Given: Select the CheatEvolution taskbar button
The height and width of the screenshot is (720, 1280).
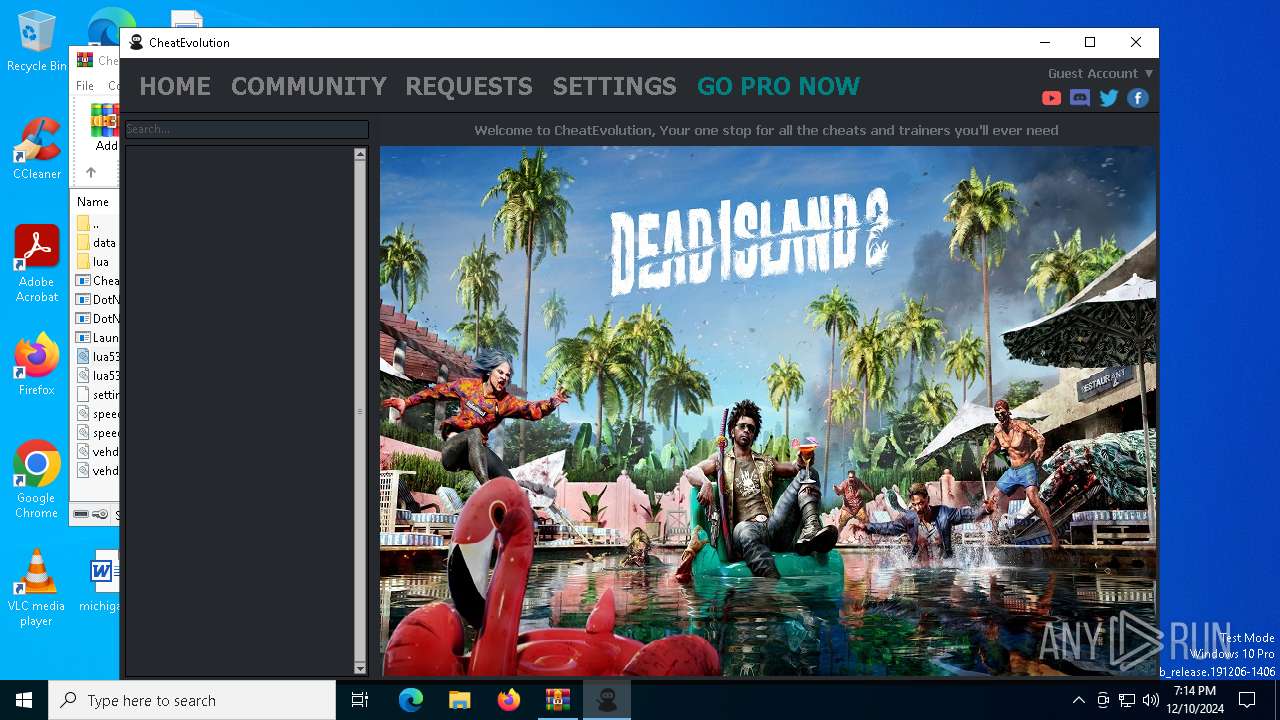Looking at the screenshot, I should pos(606,700).
